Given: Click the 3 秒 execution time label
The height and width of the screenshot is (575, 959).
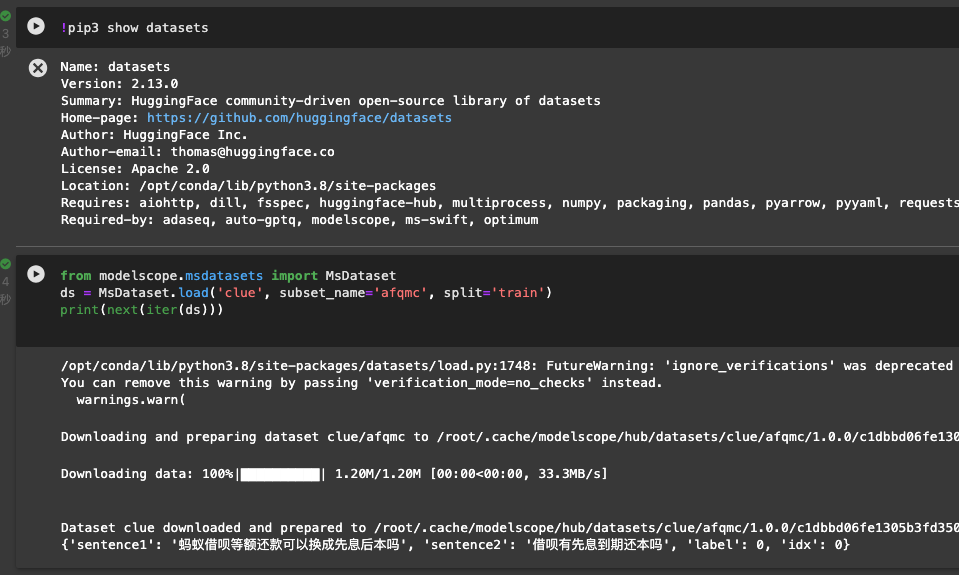Looking at the screenshot, I should tap(5, 42).
